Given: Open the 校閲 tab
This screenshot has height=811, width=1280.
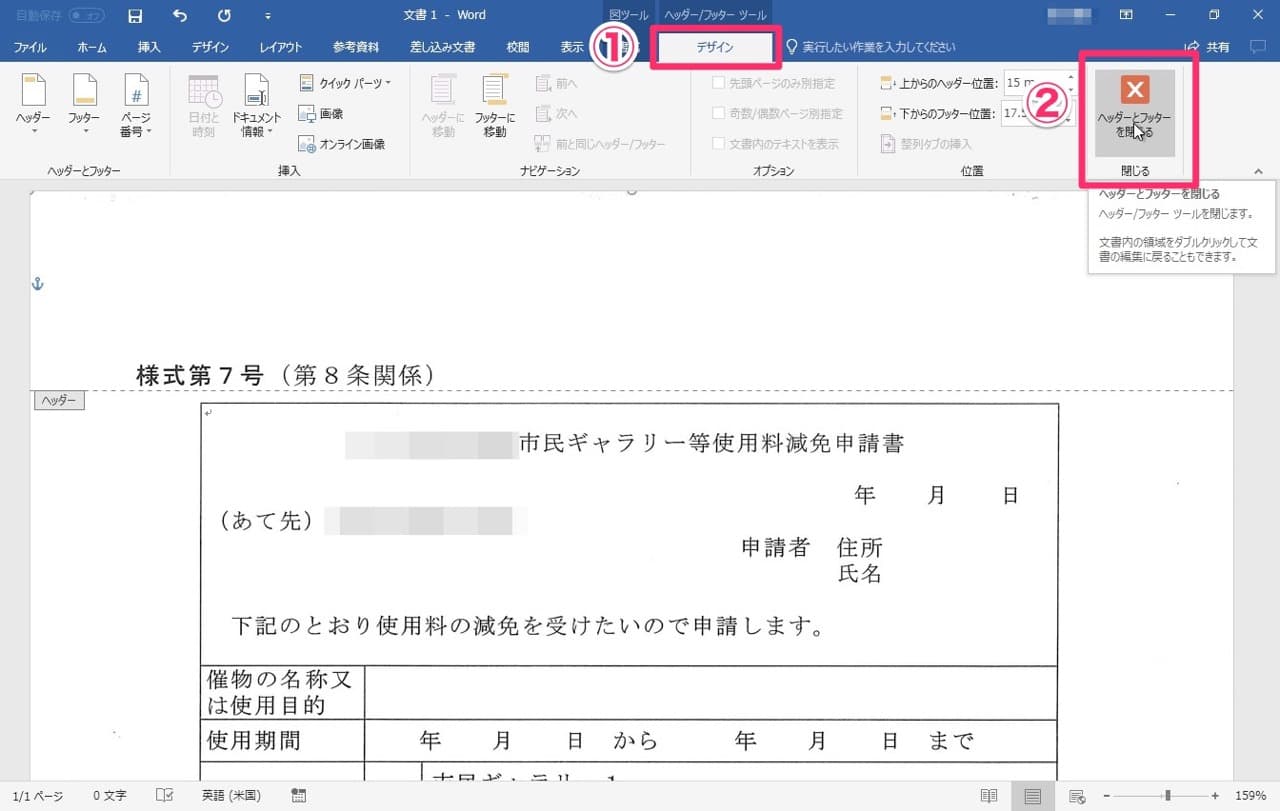Looking at the screenshot, I should (518, 47).
